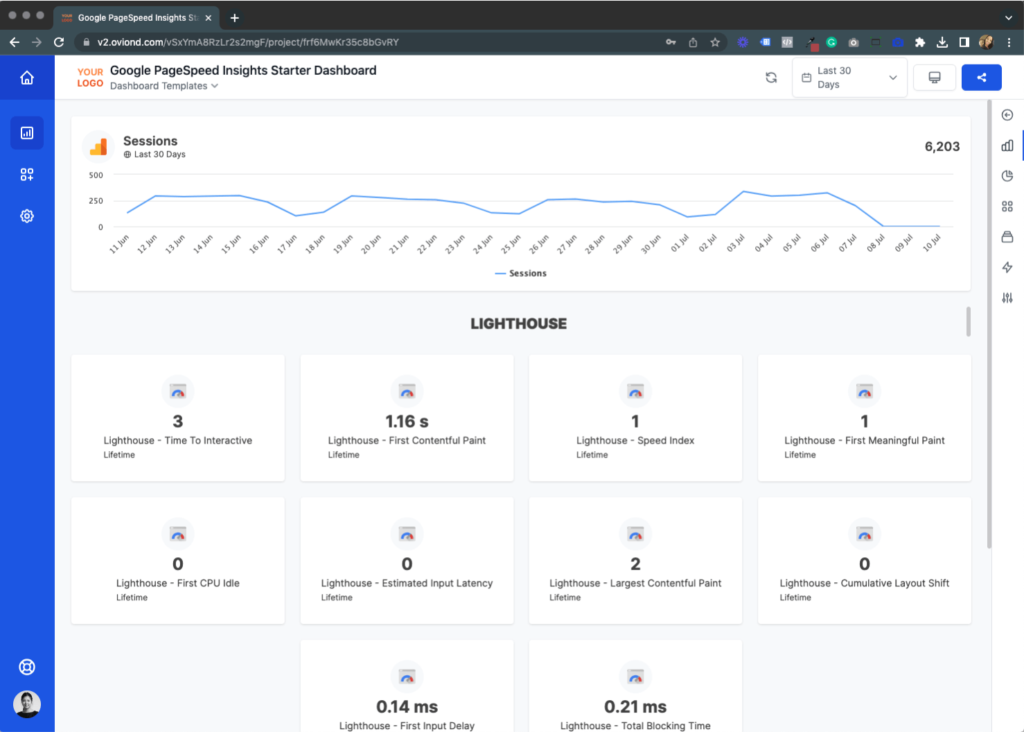The height and width of the screenshot is (732, 1024).
Task: Select the First Input Delay card icon
Action: [407, 676]
